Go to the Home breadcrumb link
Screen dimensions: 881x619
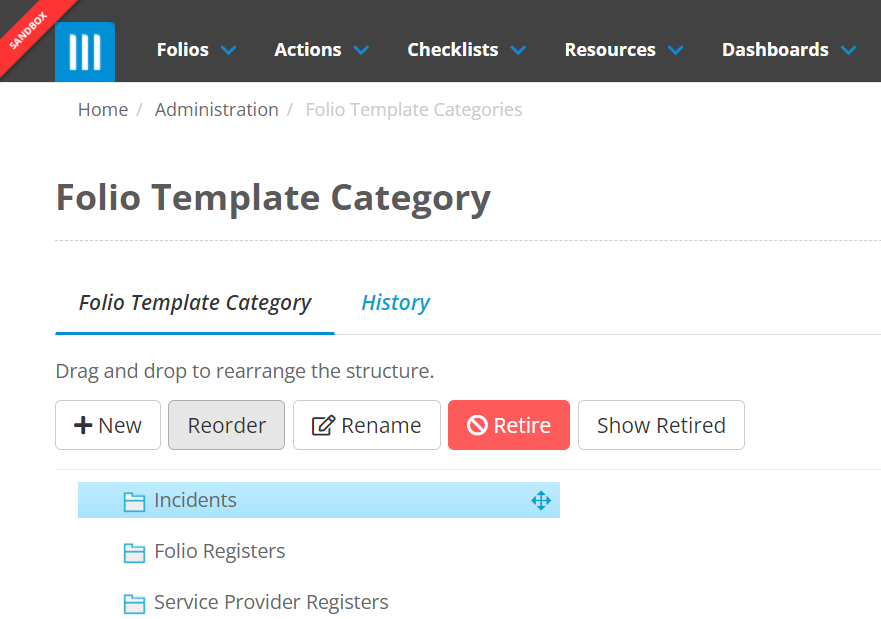coord(103,110)
